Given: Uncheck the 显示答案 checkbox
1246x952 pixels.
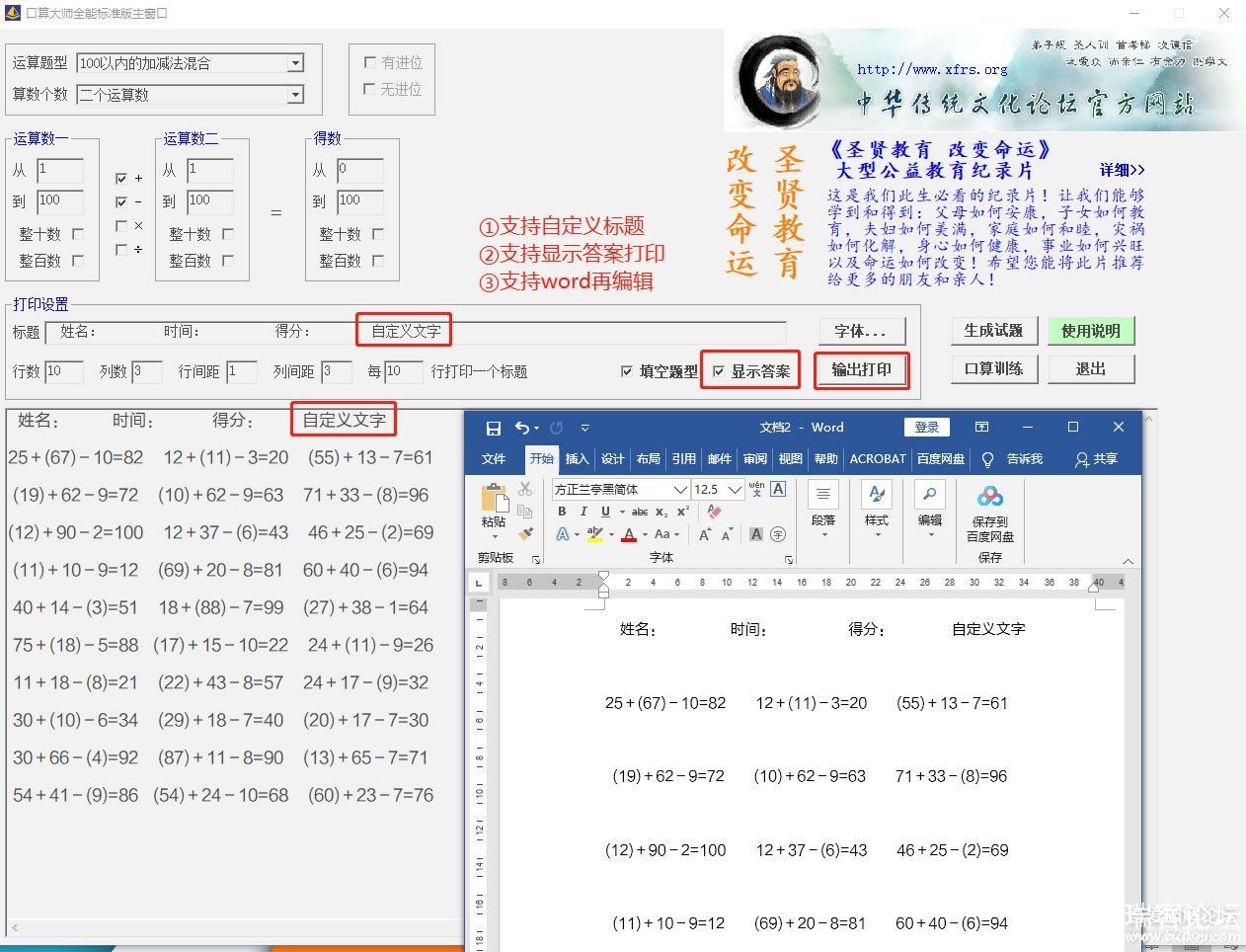Looking at the screenshot, I should tap(719, 371).
